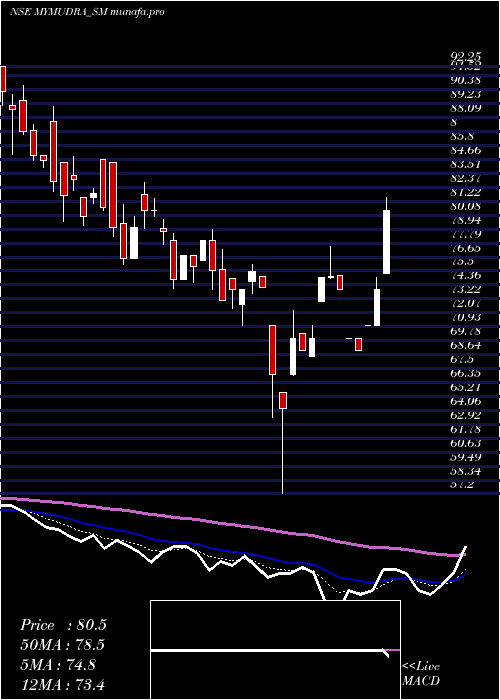Screen dimensions: 500x700
Task: Click the 88.09 price axis label
Action: pyautogui.click(x=465, y=108)
